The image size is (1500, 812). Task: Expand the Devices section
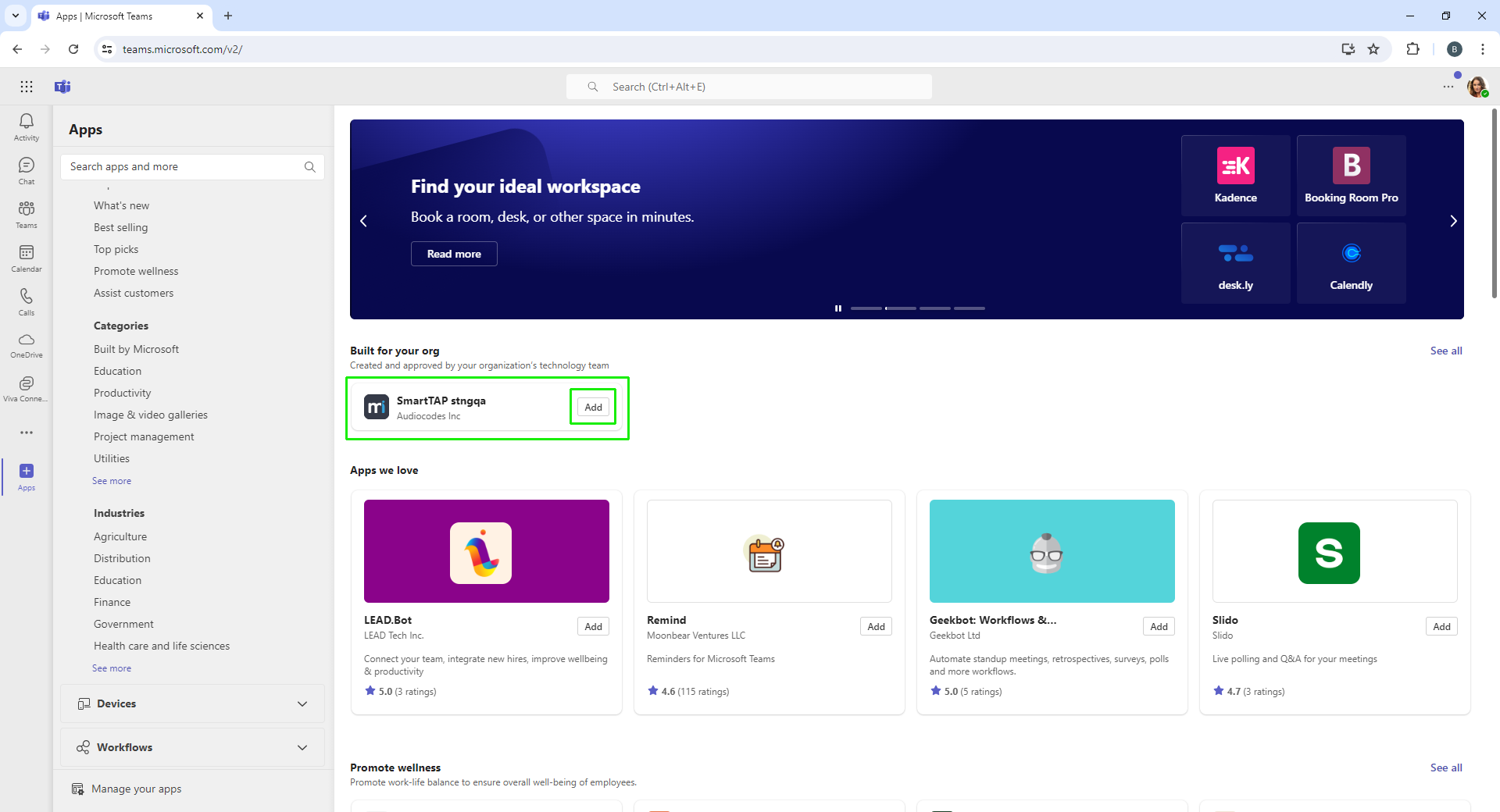pyautogui.click(x=192, y=703)
